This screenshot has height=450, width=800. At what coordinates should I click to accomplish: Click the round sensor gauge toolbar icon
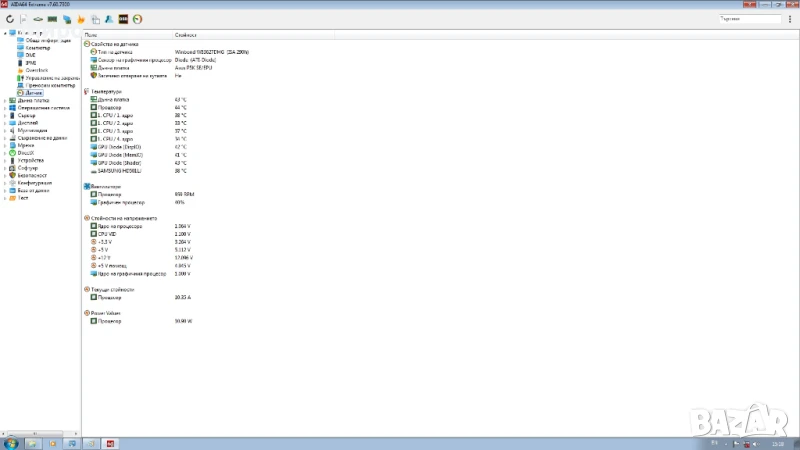pyautogui.click(x=137, y=19)
